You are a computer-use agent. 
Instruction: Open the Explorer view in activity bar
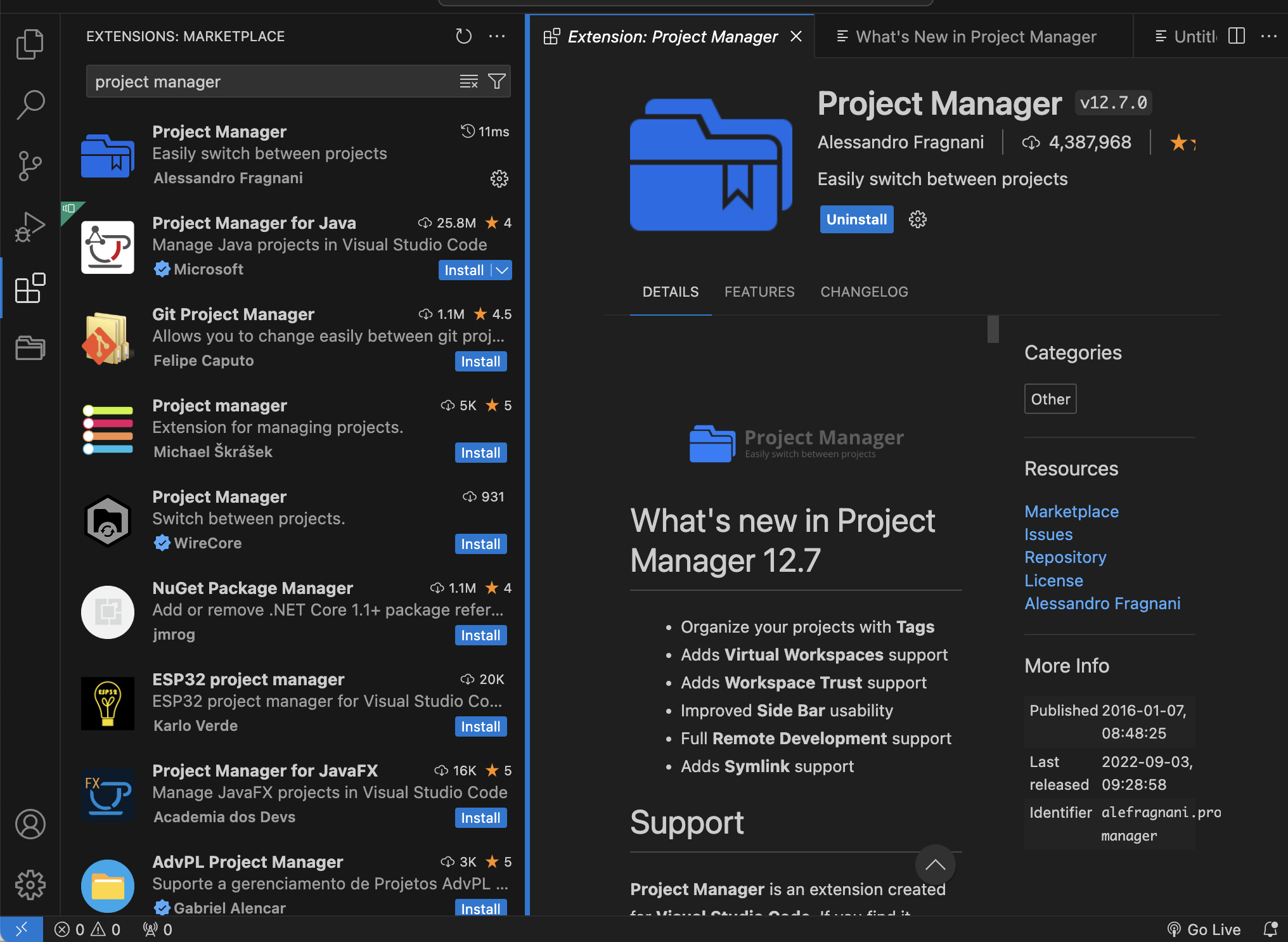[x=30, y=44]
